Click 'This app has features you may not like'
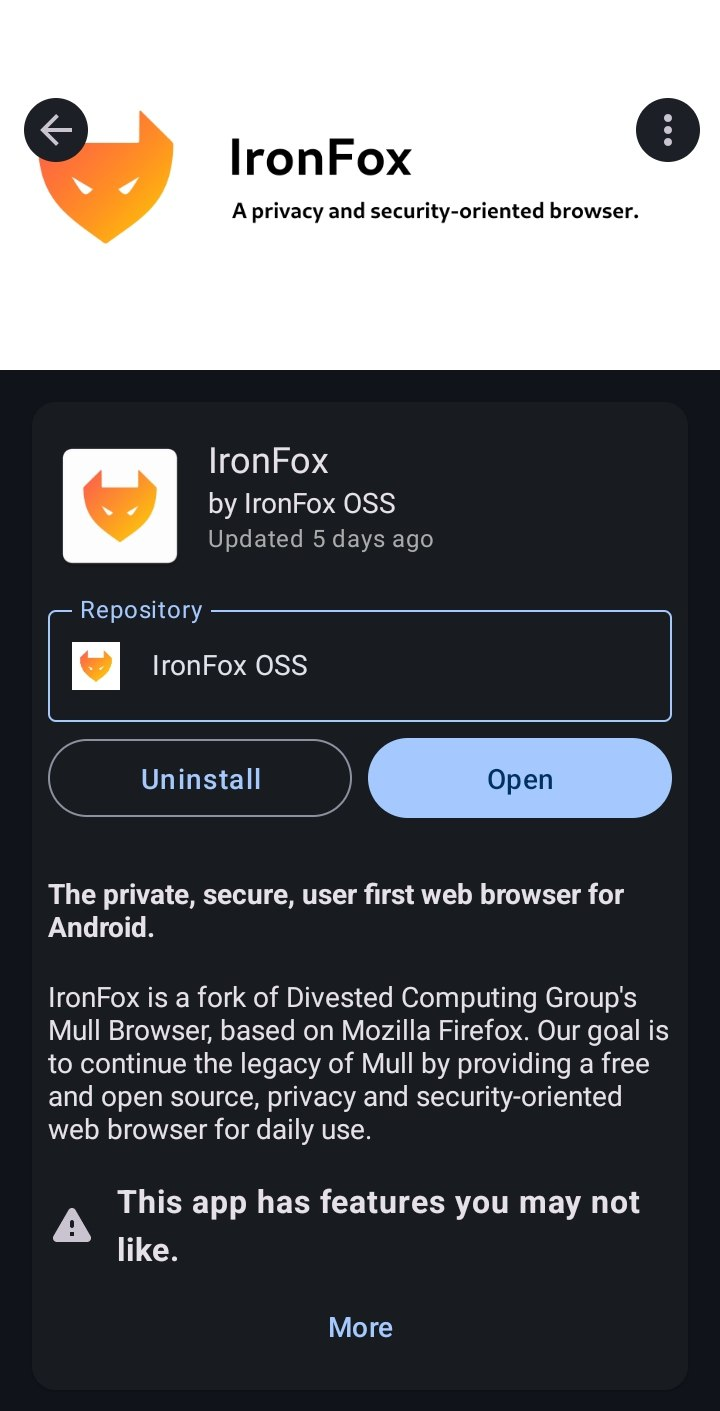Screen dimensions: 720x1411 tap(378, 1225)
